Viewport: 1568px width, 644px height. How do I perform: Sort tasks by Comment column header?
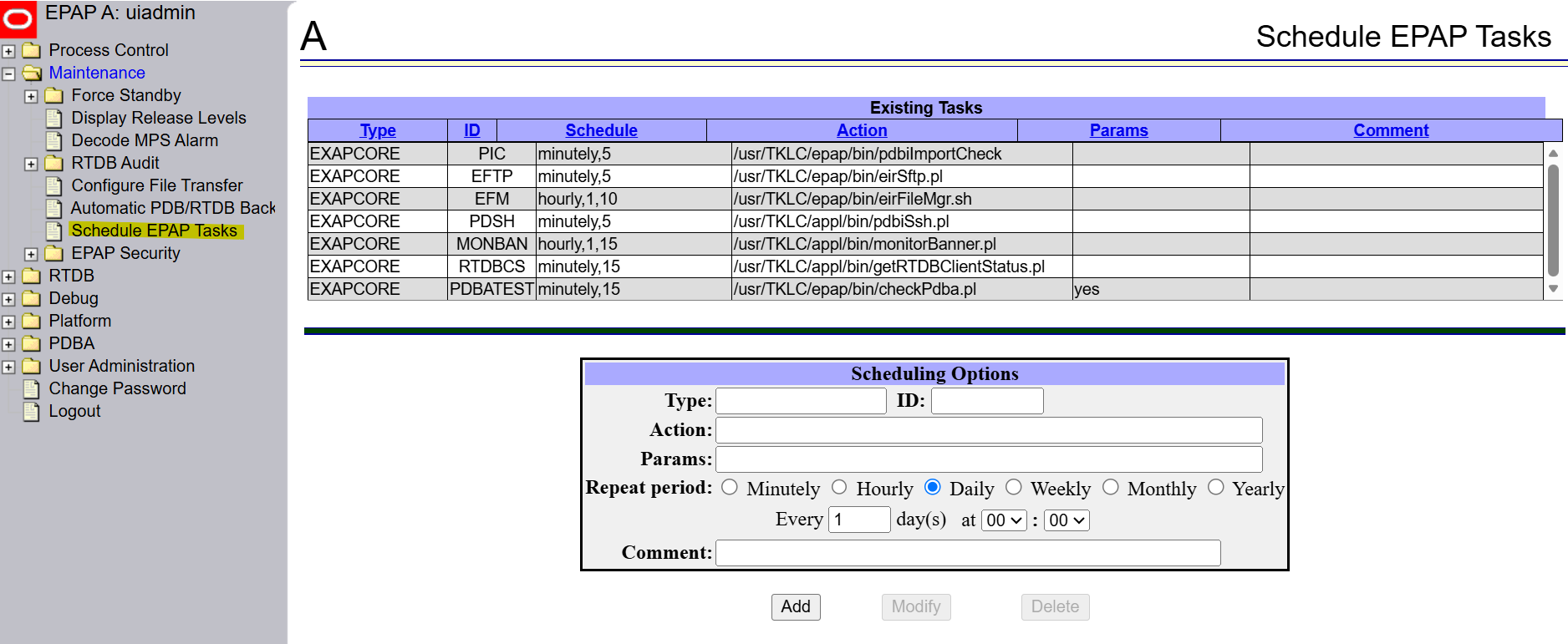(x=1391, y=130)
